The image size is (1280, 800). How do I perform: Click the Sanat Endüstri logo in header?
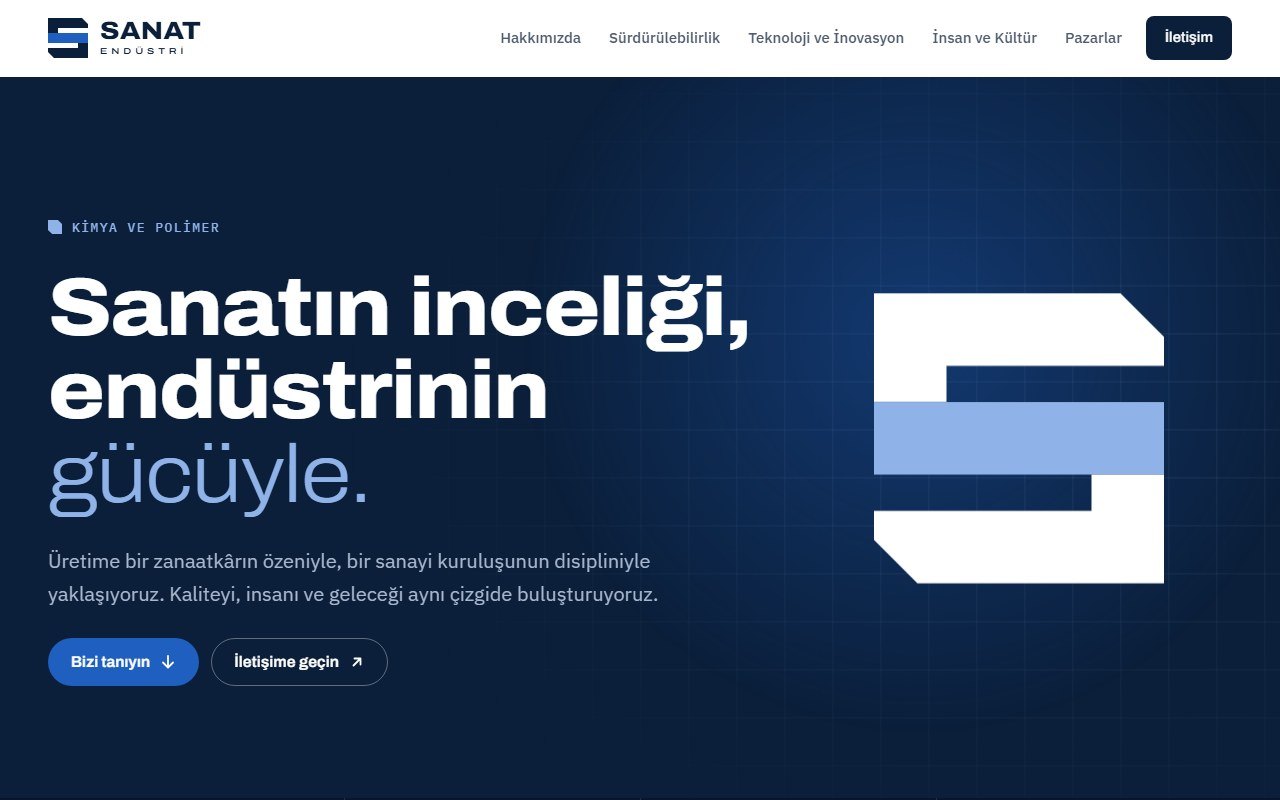pyautogui.click(x=124, y=38)
